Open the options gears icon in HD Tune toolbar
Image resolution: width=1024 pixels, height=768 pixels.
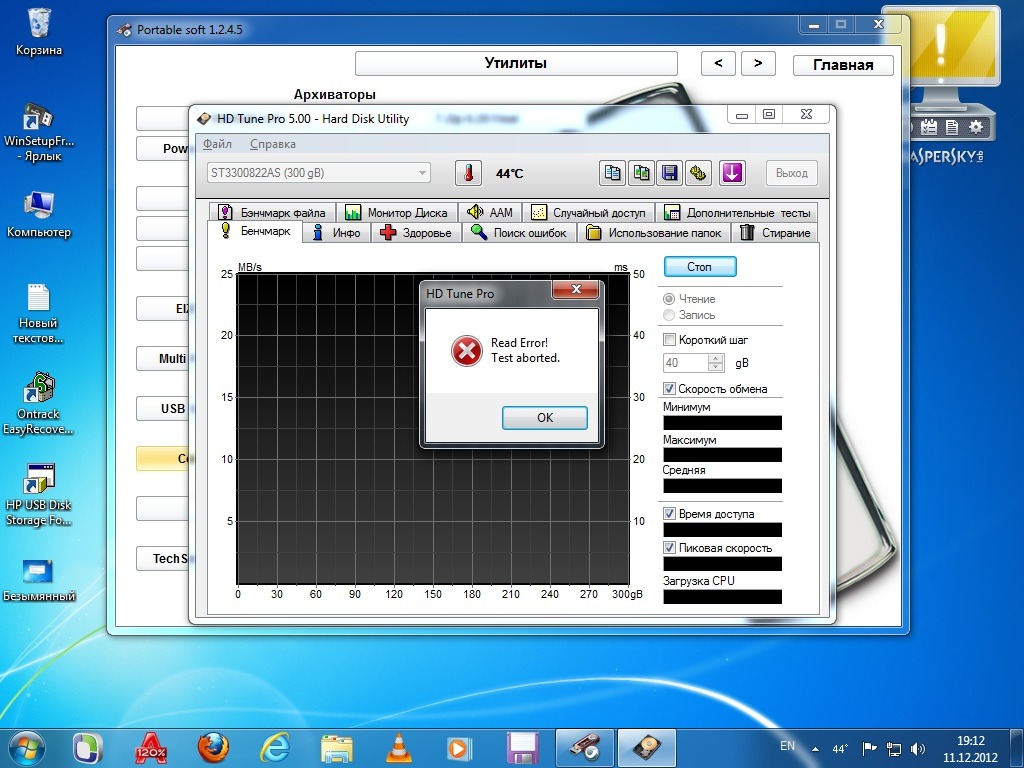tap(698, 173)
